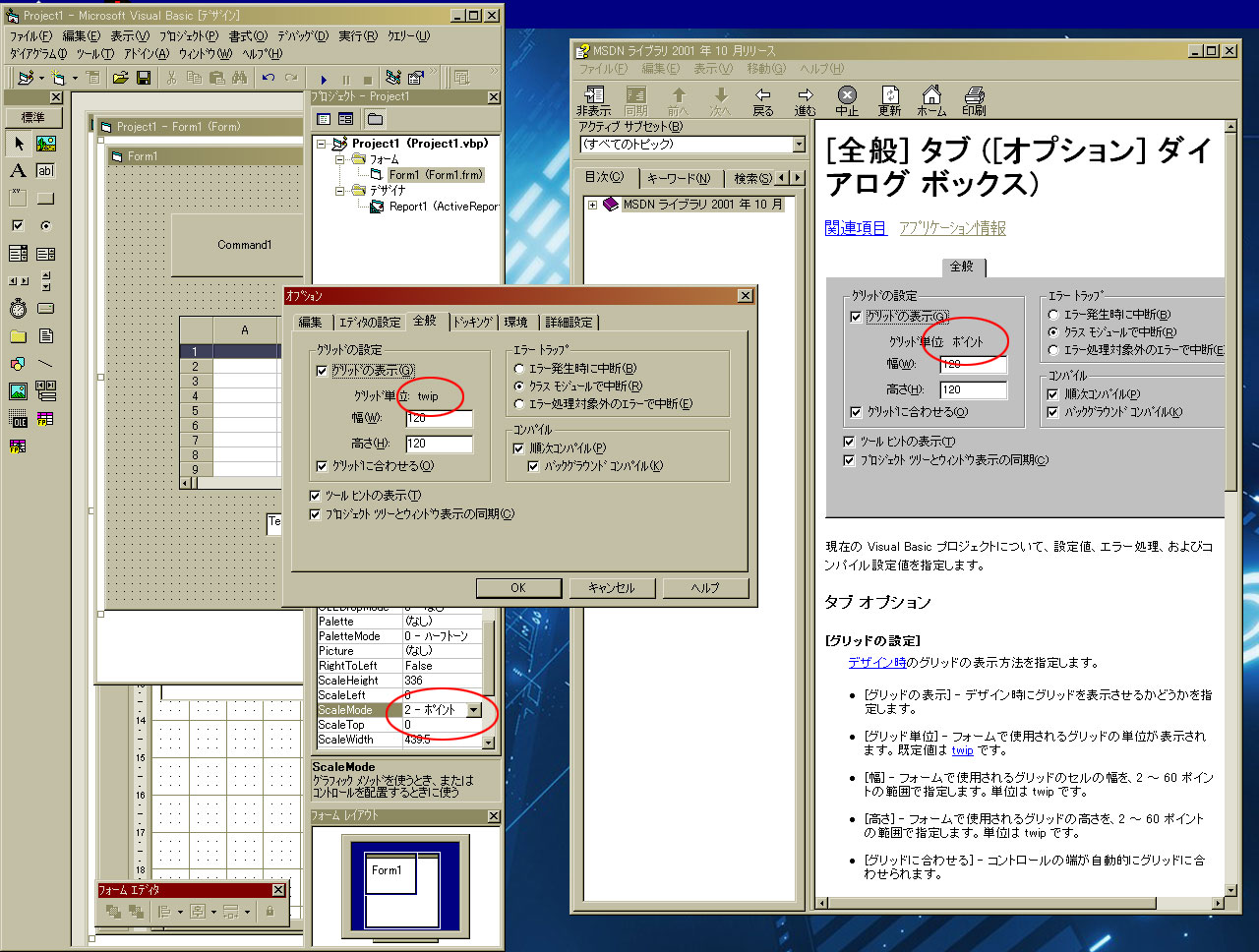Click the View Code icon in Project panel

pos(324,119)
